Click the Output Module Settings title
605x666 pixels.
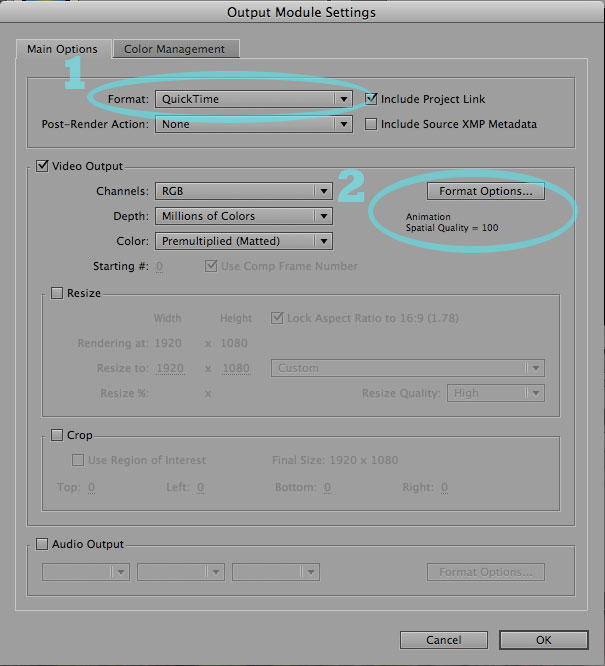coord(301,12)
